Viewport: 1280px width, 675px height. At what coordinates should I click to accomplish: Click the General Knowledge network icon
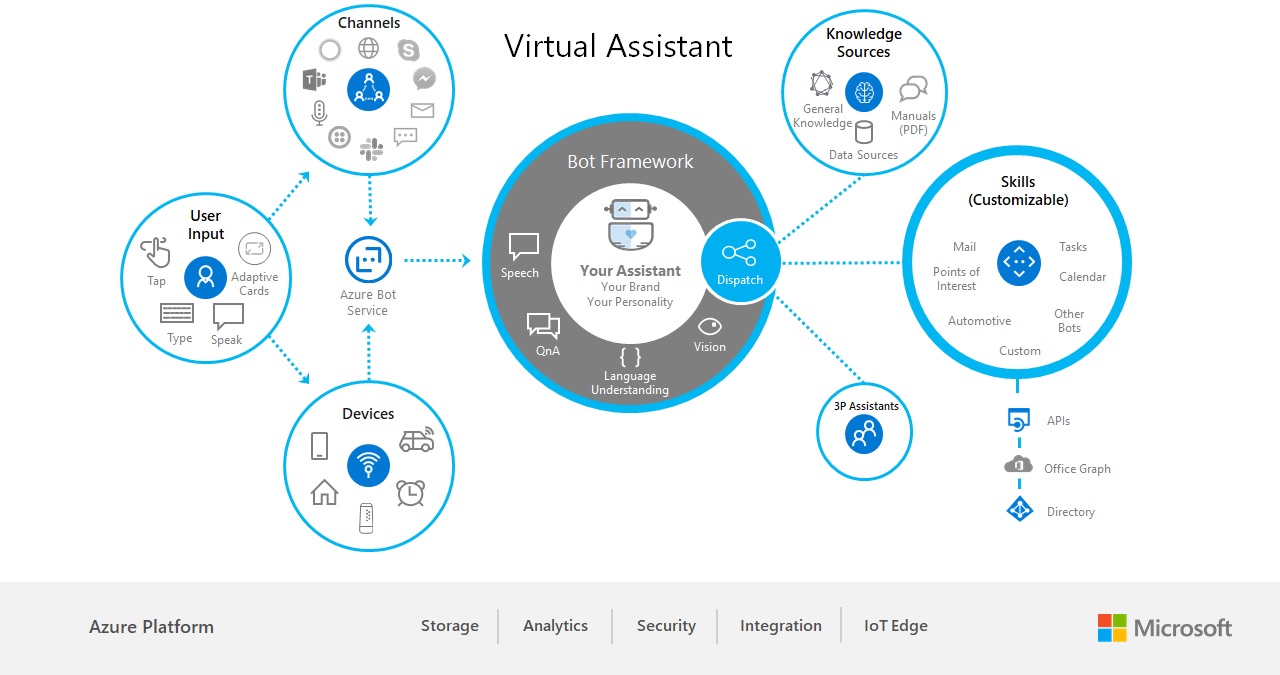click(x=821, y=84)
